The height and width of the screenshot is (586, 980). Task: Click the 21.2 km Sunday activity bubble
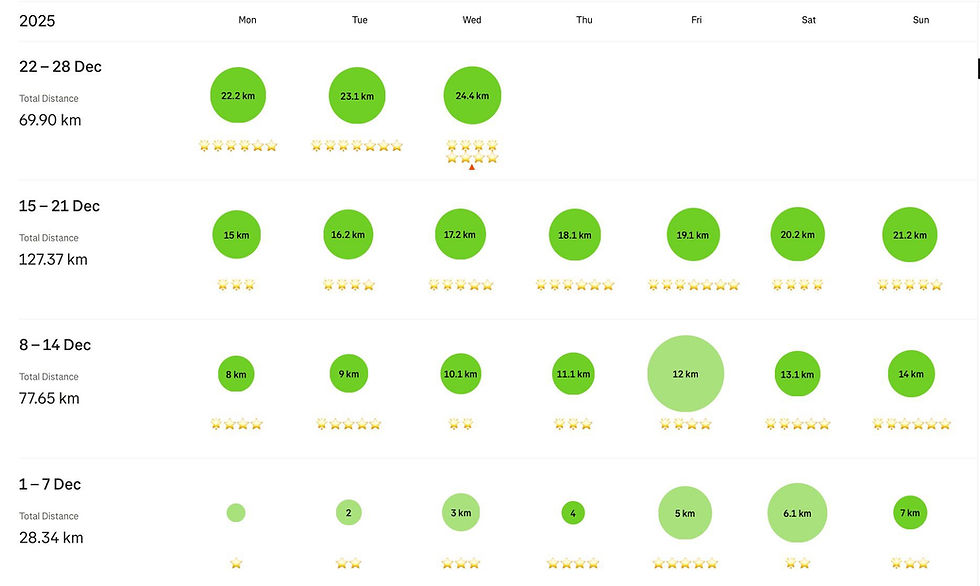pos(910,235)
